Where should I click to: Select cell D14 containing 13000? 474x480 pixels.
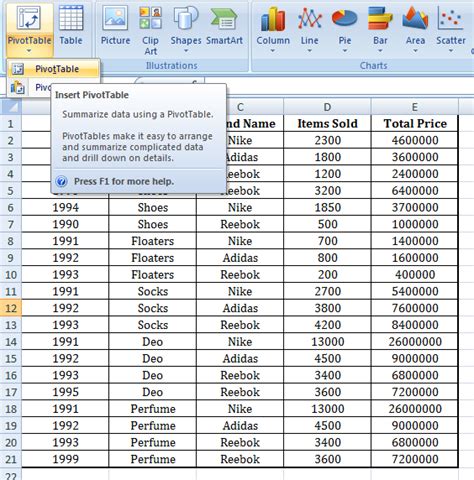(x=327, y=342)
